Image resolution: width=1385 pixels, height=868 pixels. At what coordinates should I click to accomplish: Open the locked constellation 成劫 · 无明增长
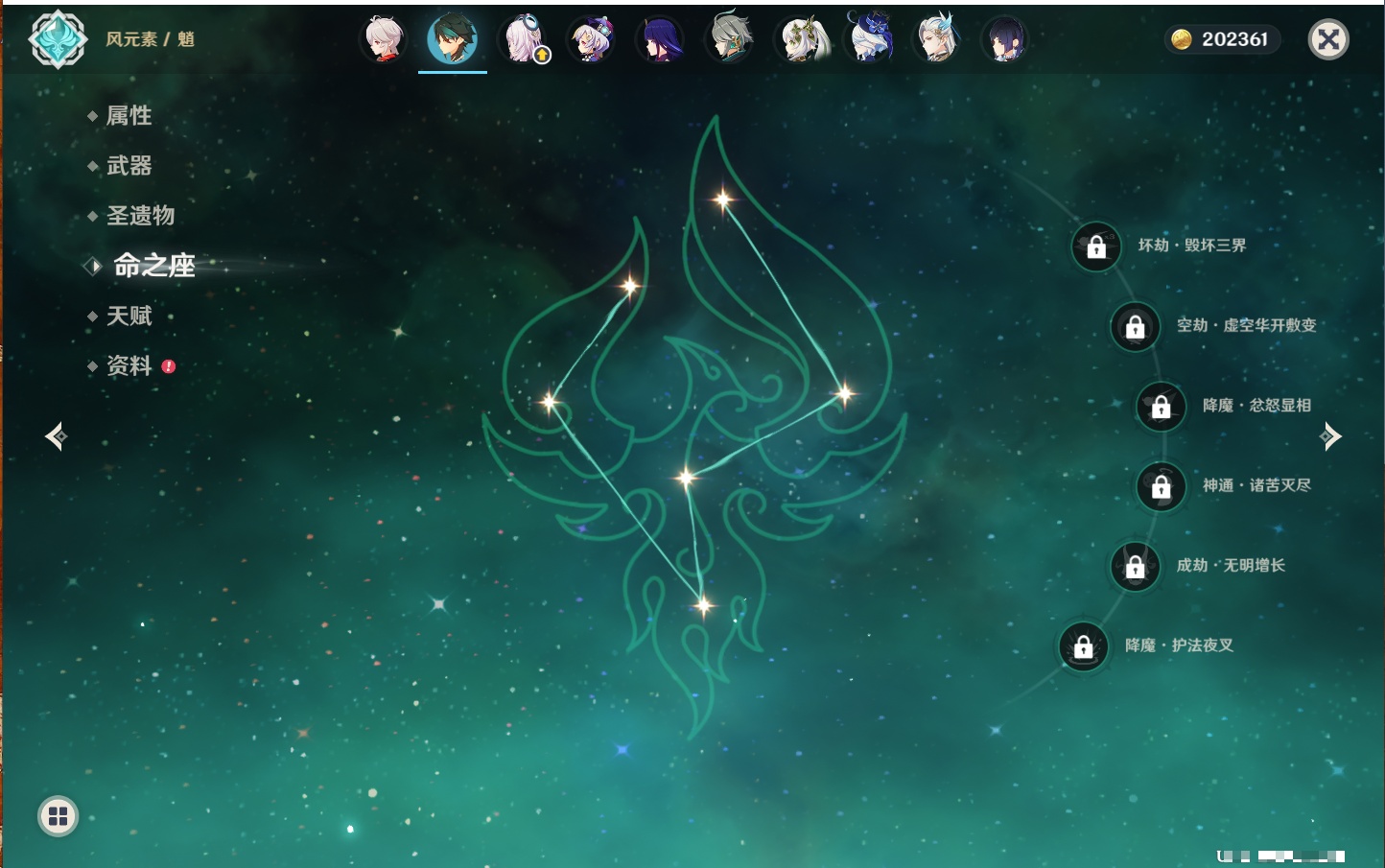tap(1136, 566)
